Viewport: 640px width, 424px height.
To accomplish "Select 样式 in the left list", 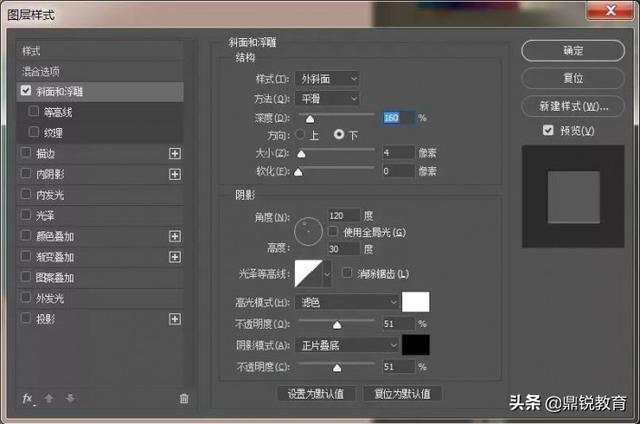I will click(100, 51).
